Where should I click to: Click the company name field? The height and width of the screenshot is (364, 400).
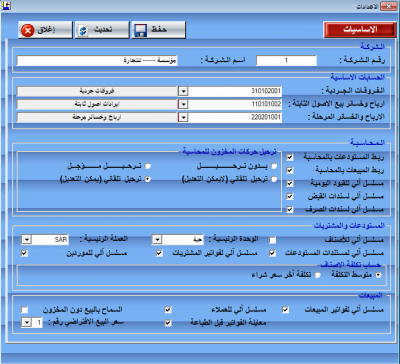click(x=97, y=61)
